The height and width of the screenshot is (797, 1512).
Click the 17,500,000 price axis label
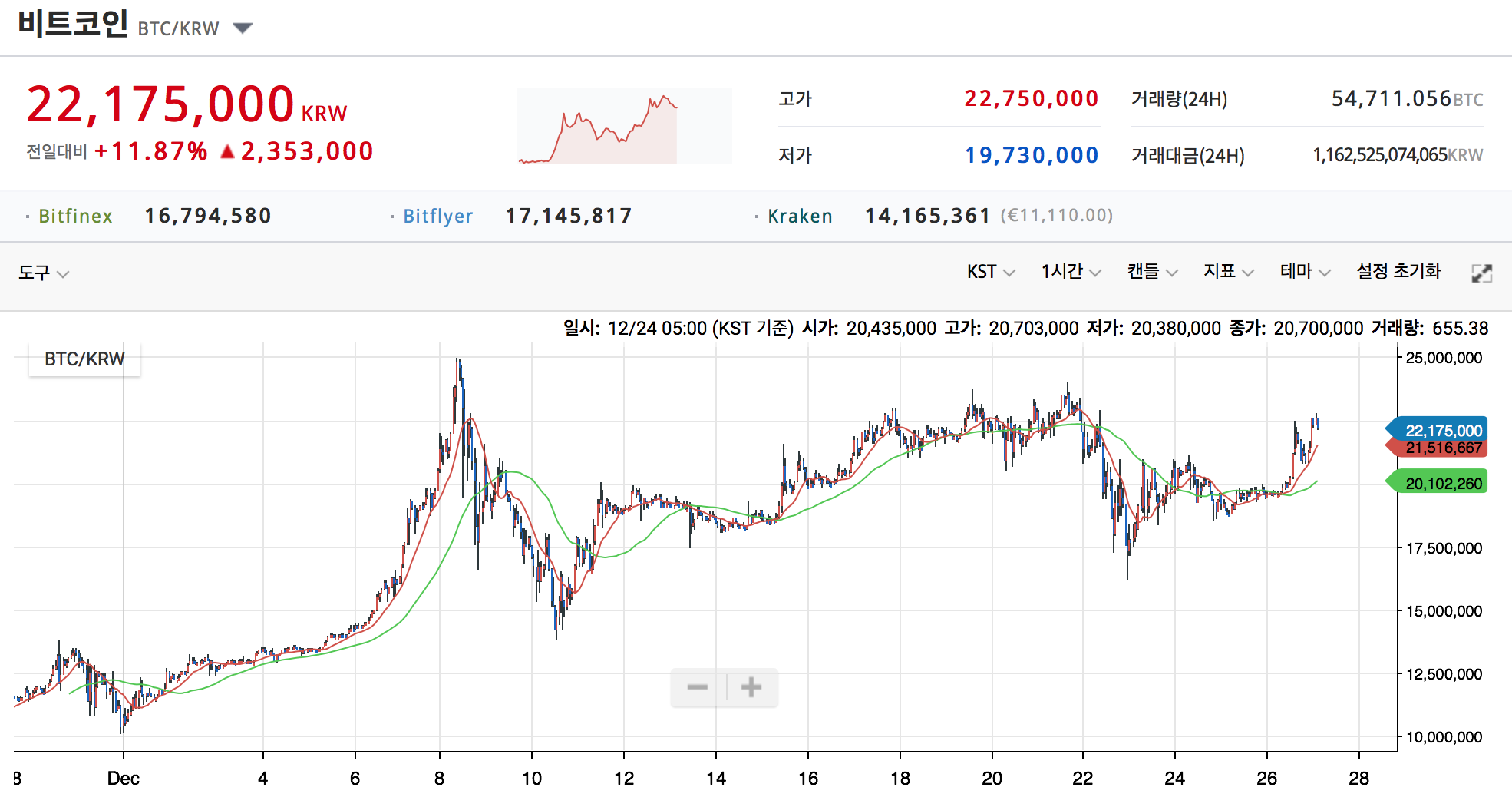coord(1444,548)
